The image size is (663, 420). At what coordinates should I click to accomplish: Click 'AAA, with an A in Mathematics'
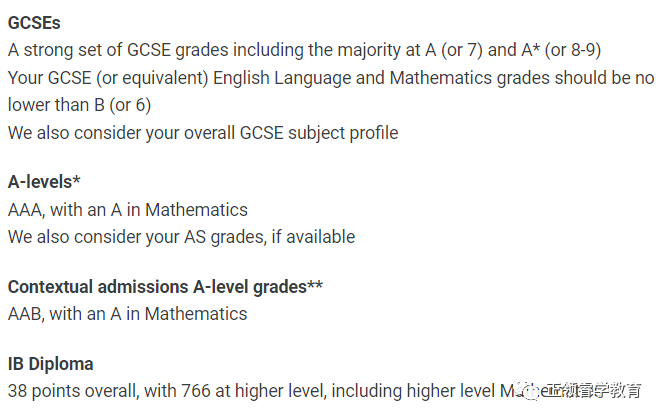tap(128, 210)
